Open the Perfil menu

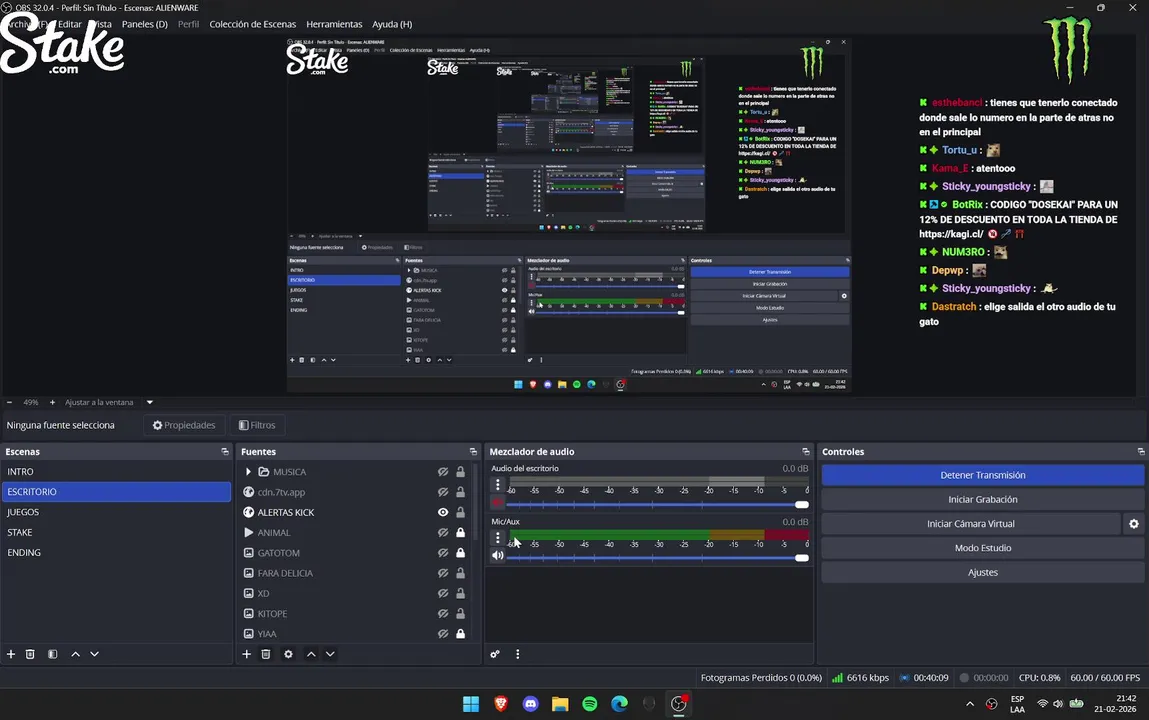(x=188, y=24)
